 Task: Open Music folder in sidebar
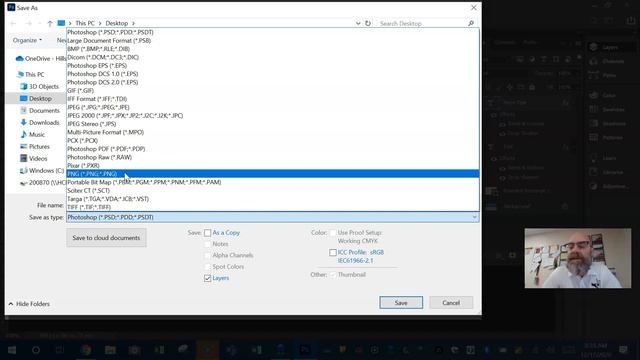[33, 134]
